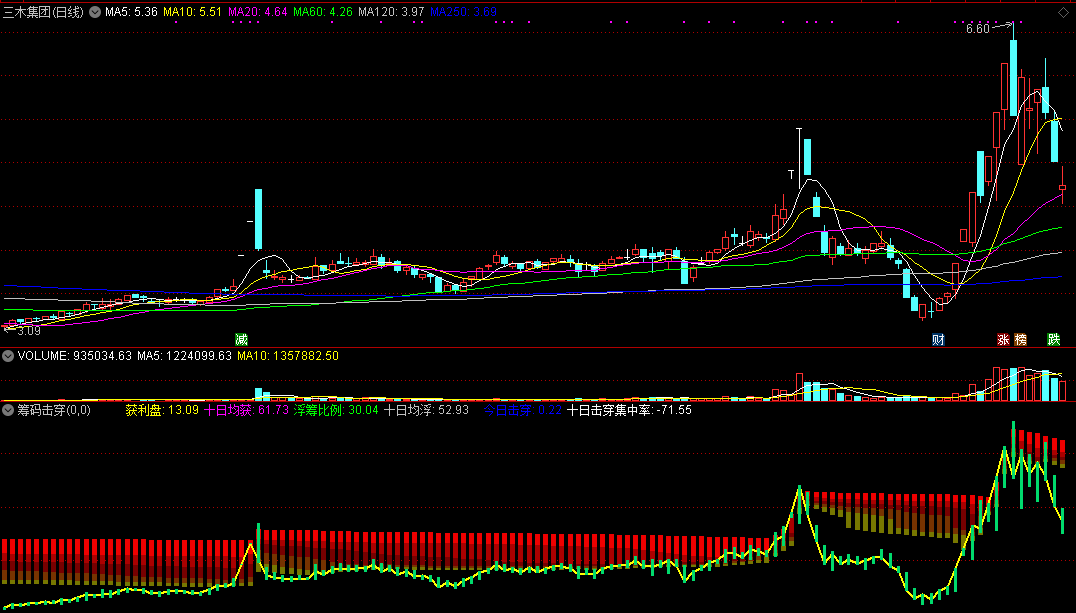Click the MA120: 3.97 label

(391, 12)
